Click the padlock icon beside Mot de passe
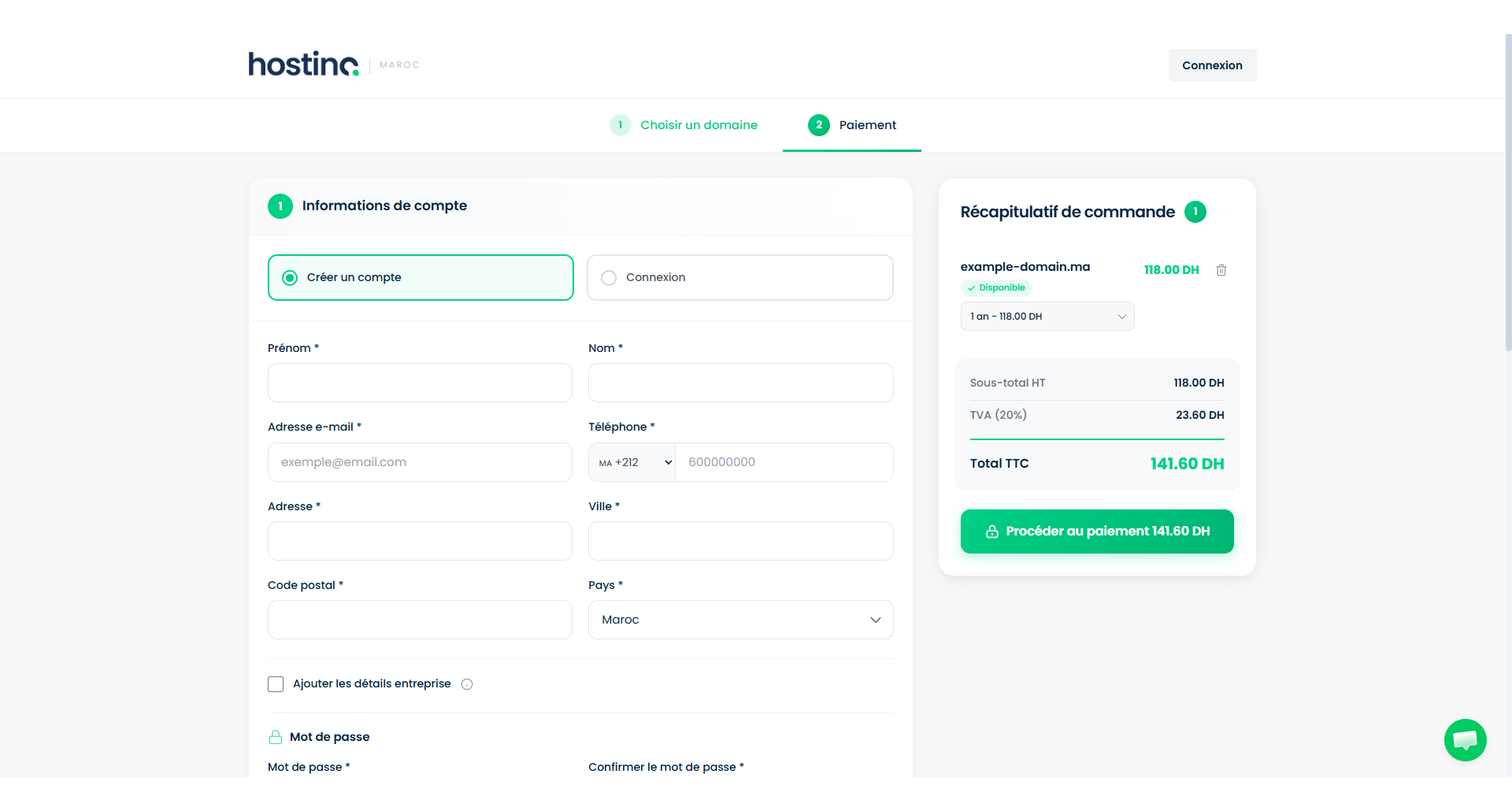 tap(276, 737)
